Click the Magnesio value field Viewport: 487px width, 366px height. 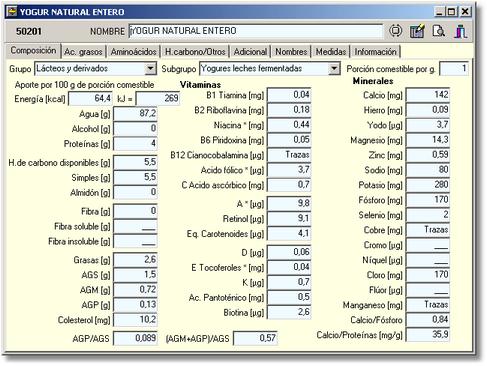(x=428, y=140)
